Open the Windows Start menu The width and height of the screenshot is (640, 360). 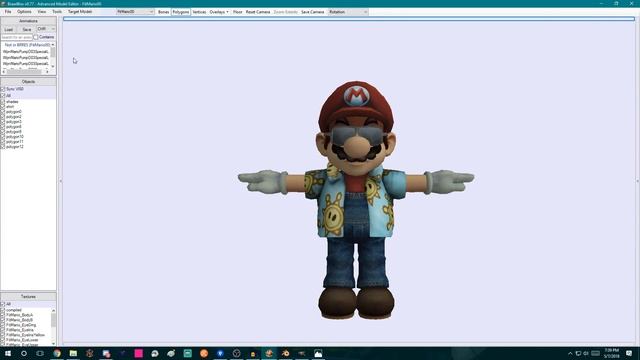tap(8, 353)
